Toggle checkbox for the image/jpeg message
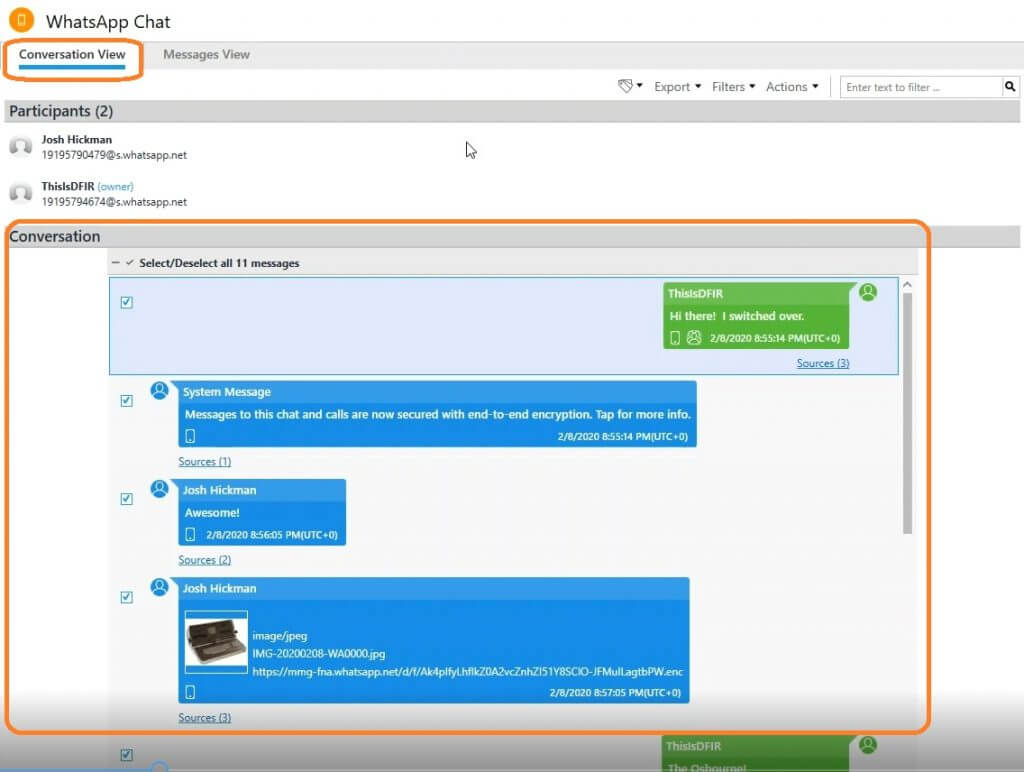 pyautogui.click(x=127, y=597)
